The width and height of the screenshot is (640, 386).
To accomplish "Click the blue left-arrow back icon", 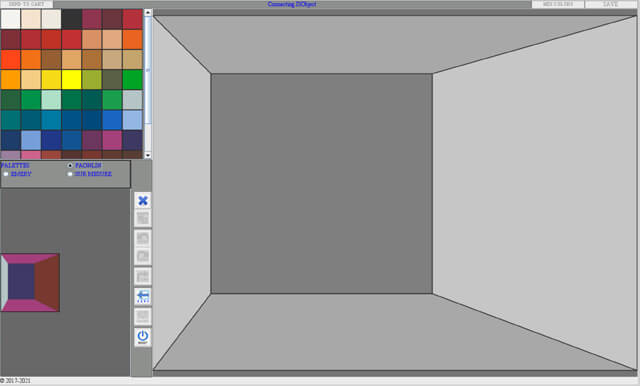I will click(x=143, y=296).
